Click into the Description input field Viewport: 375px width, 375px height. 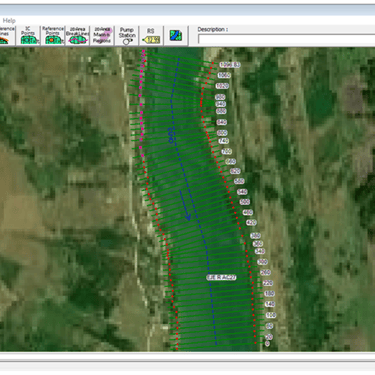coord(287,39)
